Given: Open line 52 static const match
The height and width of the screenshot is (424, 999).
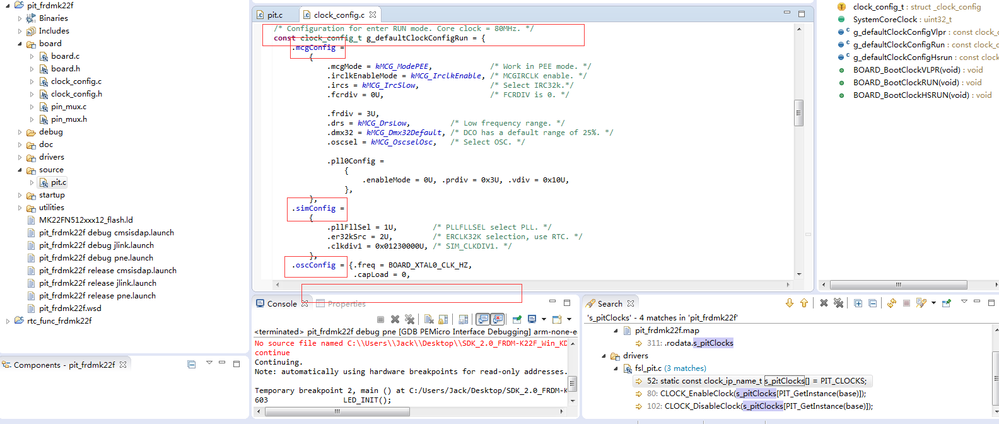Looking at the screenshot, I should point(752,381).
